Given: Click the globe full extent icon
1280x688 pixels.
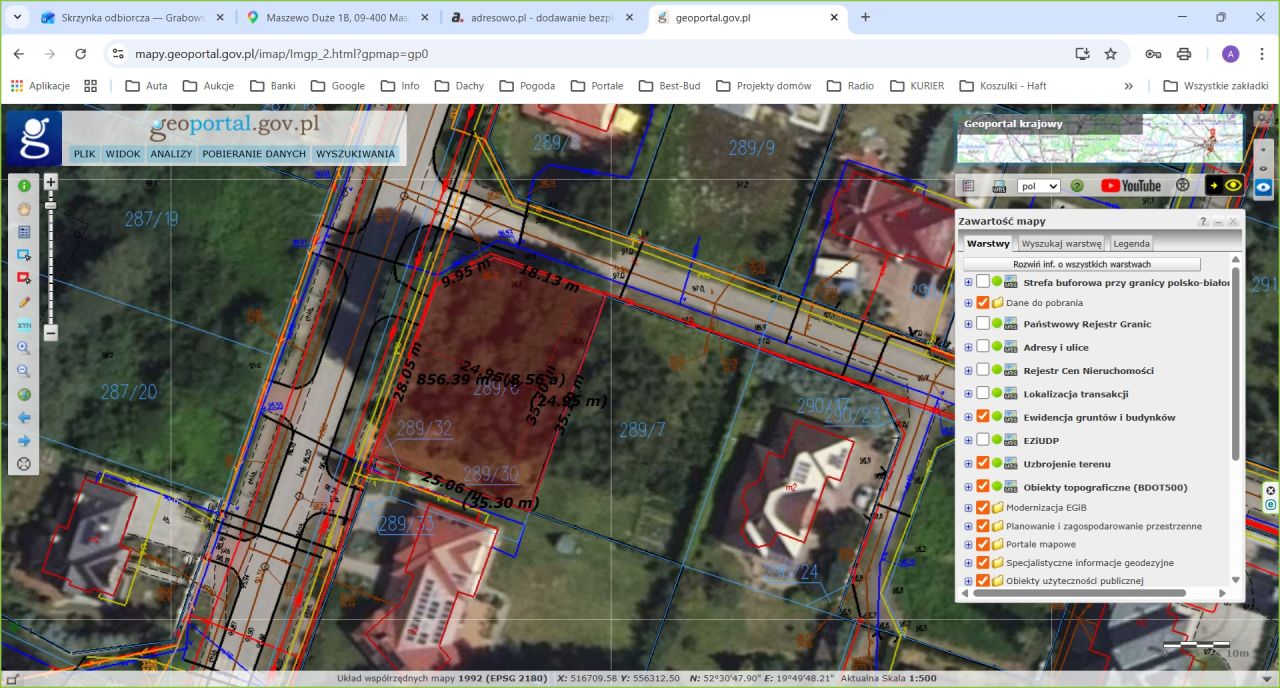Looking at the screenshot, I should (x=24, y=394).
